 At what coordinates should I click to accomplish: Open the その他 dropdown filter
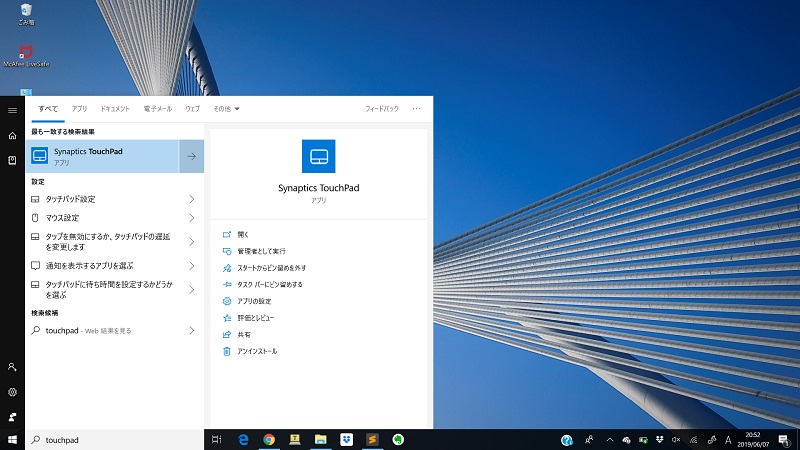pyautogui.click(x=226, y=109)
